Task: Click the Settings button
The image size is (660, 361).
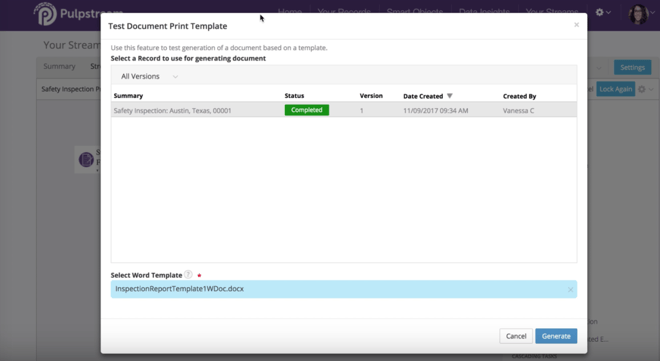Action: pyautogui.click(x=632, y=67)
